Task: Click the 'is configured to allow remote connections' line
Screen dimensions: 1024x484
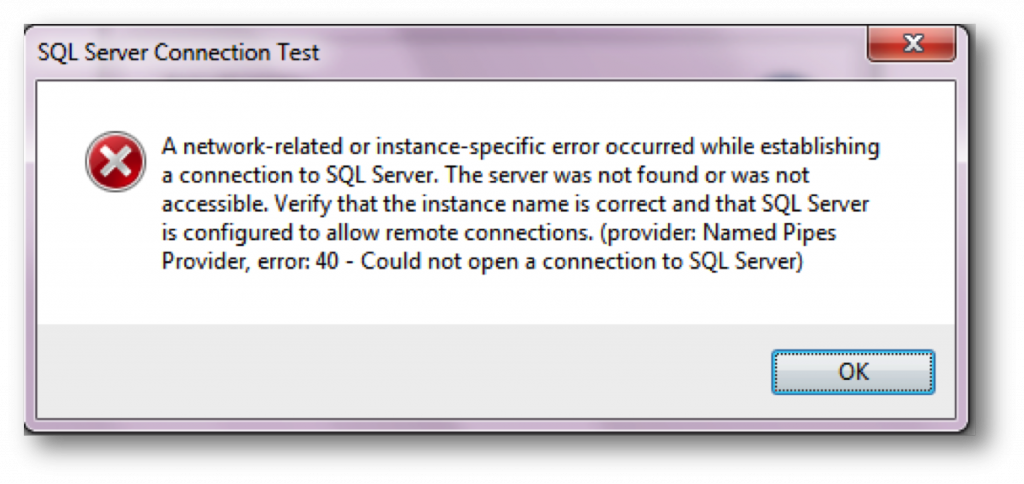Action: (499, 233)
